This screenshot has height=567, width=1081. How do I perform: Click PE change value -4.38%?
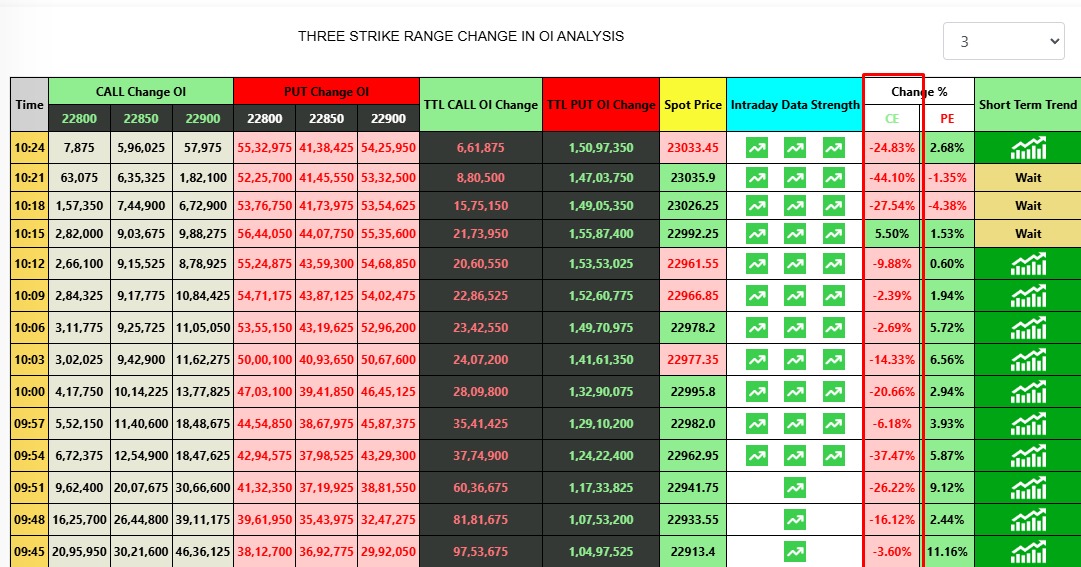click(x=947, y=206)
